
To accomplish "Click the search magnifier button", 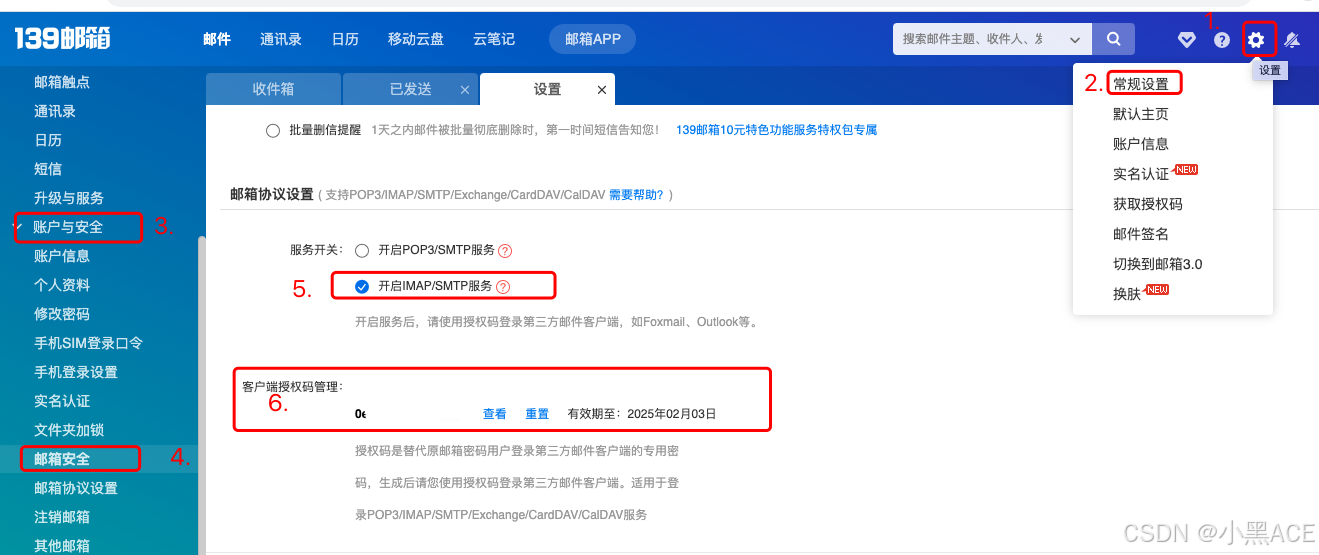I will click(1113, 39).
